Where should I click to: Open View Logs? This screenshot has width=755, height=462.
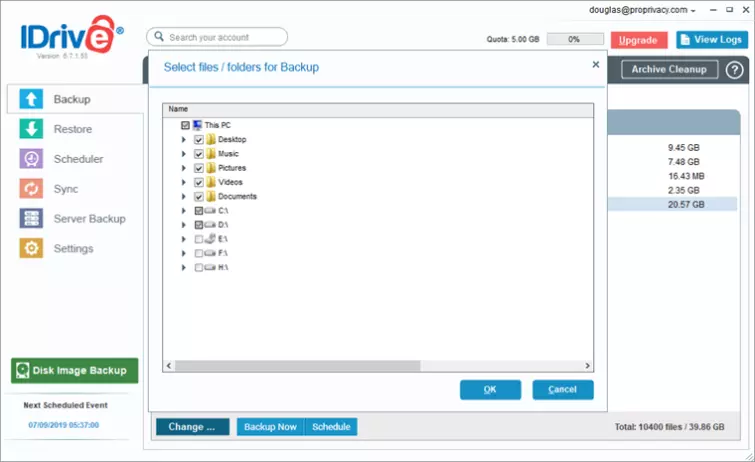712,40
